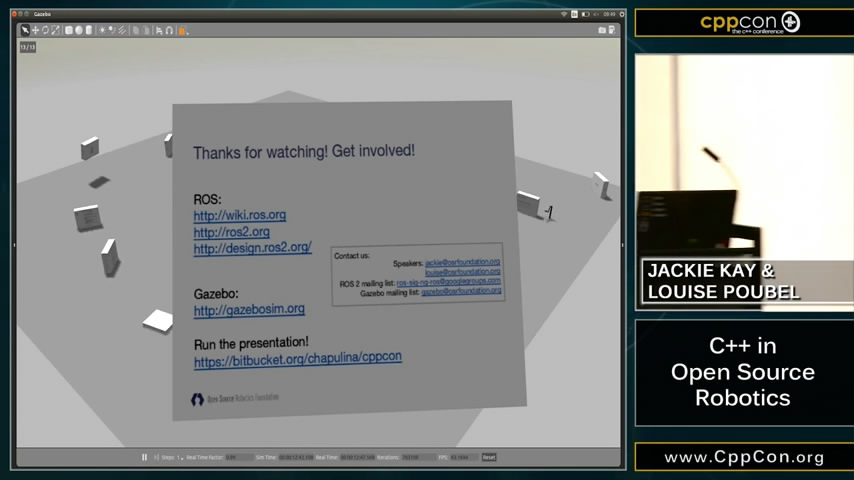The width and height of the screenshot is (854, 480).
Task: Click the orange view angle icon
Action: (182, 32)
